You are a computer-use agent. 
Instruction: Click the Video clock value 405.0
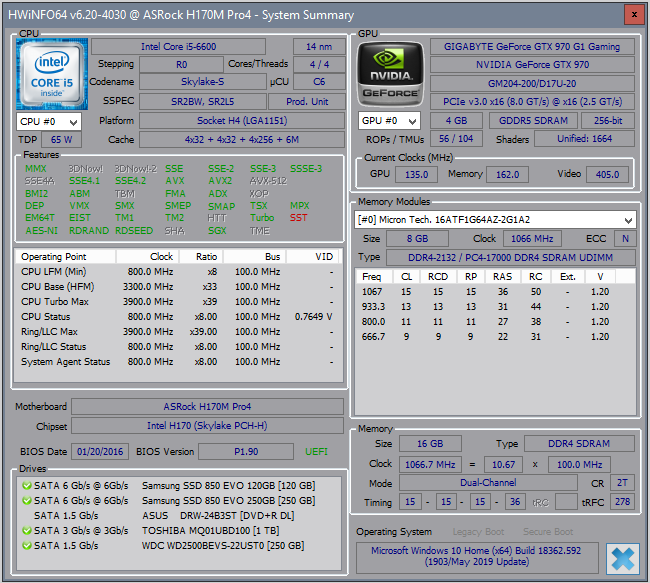[607, 175]
